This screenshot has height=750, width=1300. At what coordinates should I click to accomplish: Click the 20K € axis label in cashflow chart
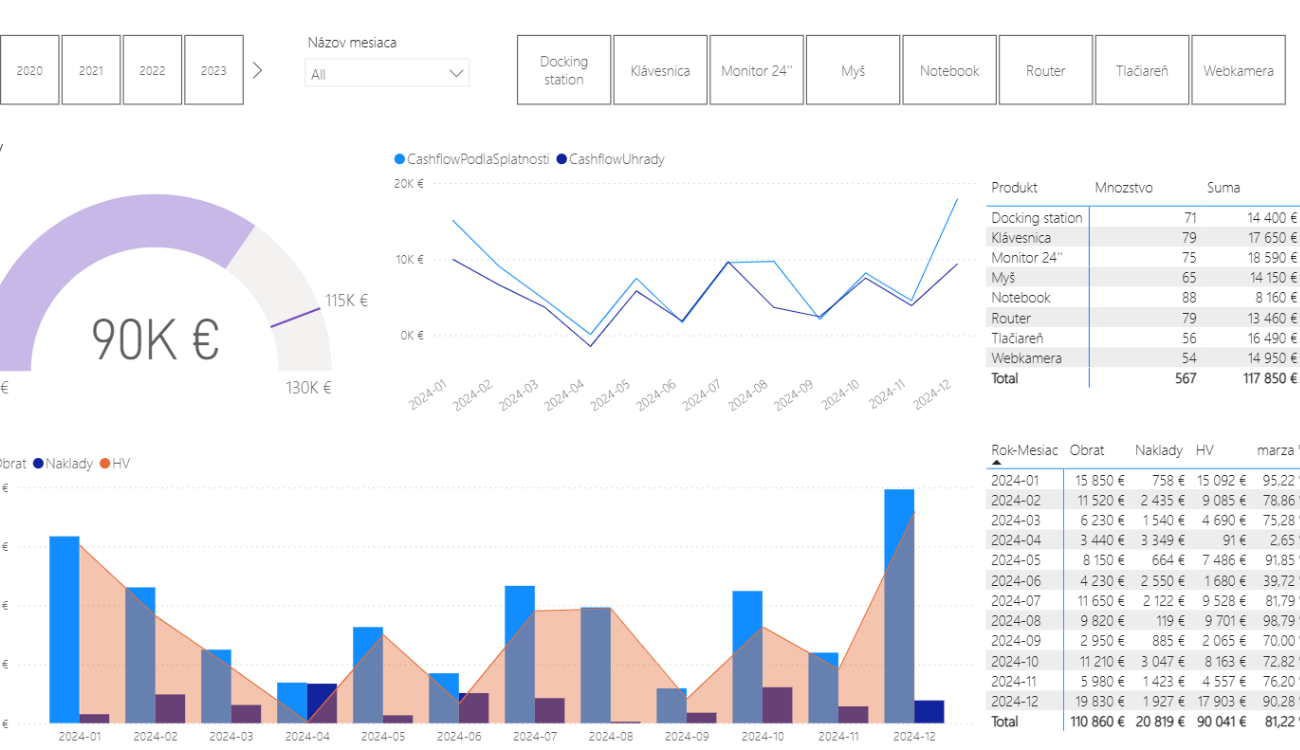[408, 184]
